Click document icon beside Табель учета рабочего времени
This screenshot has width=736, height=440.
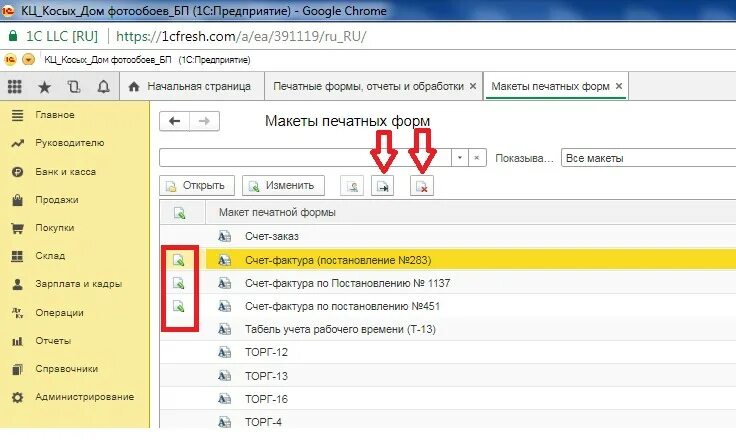click(225, 329)
